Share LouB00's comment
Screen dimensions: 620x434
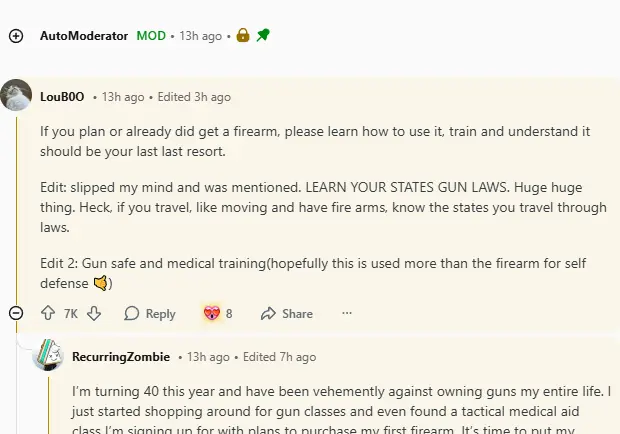coord(287,313)
